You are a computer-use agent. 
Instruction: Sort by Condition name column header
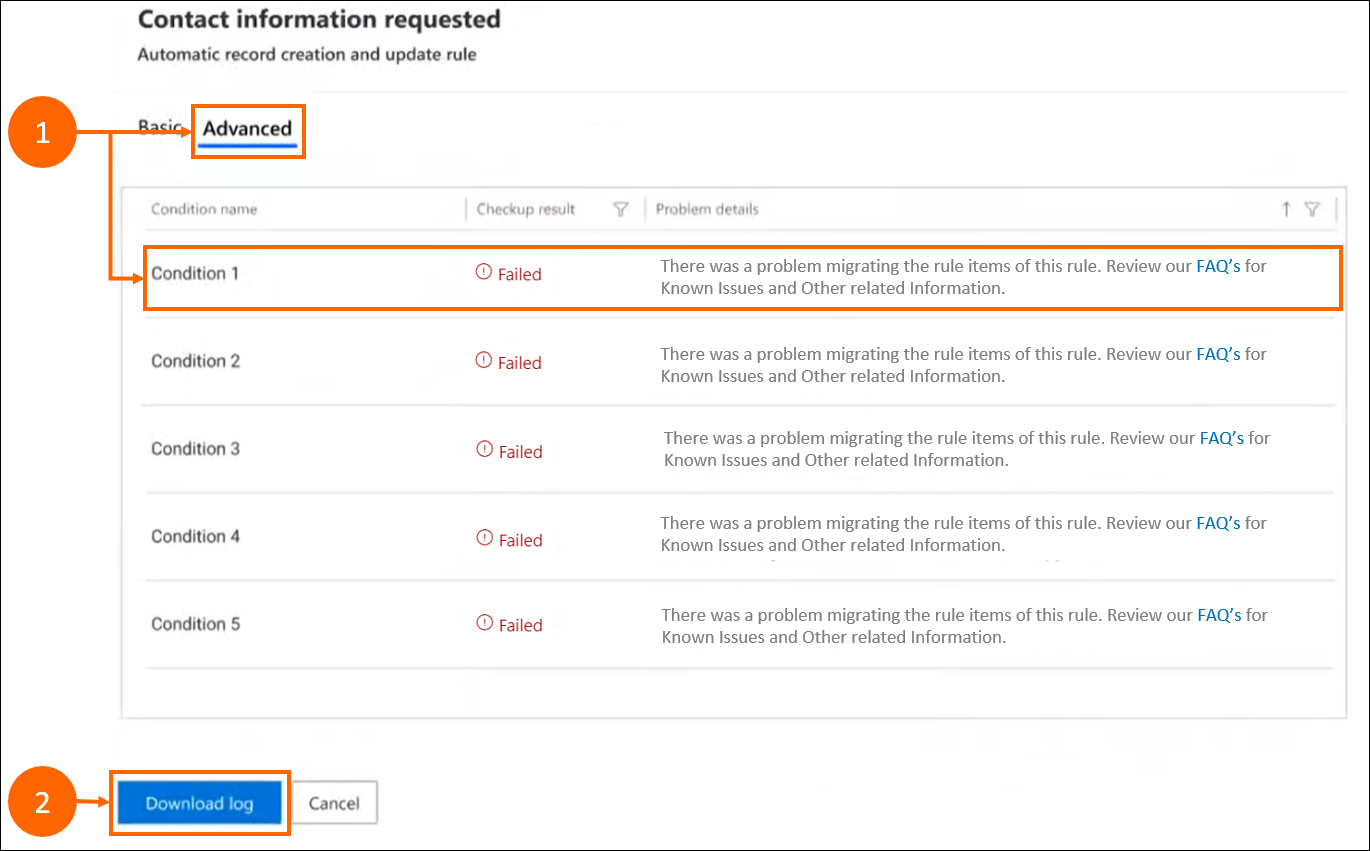click(x=204, y=209)
